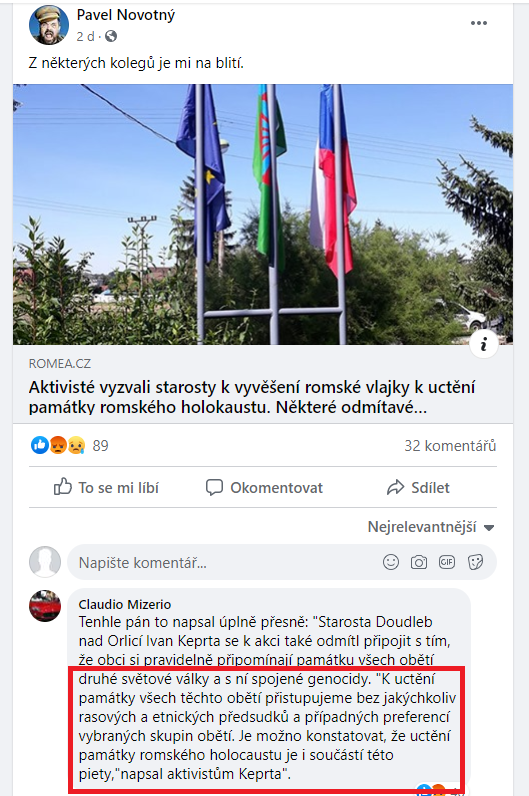Open Pavel Novotný's profile name
The image size is (529, 796).
coord(125,15)
